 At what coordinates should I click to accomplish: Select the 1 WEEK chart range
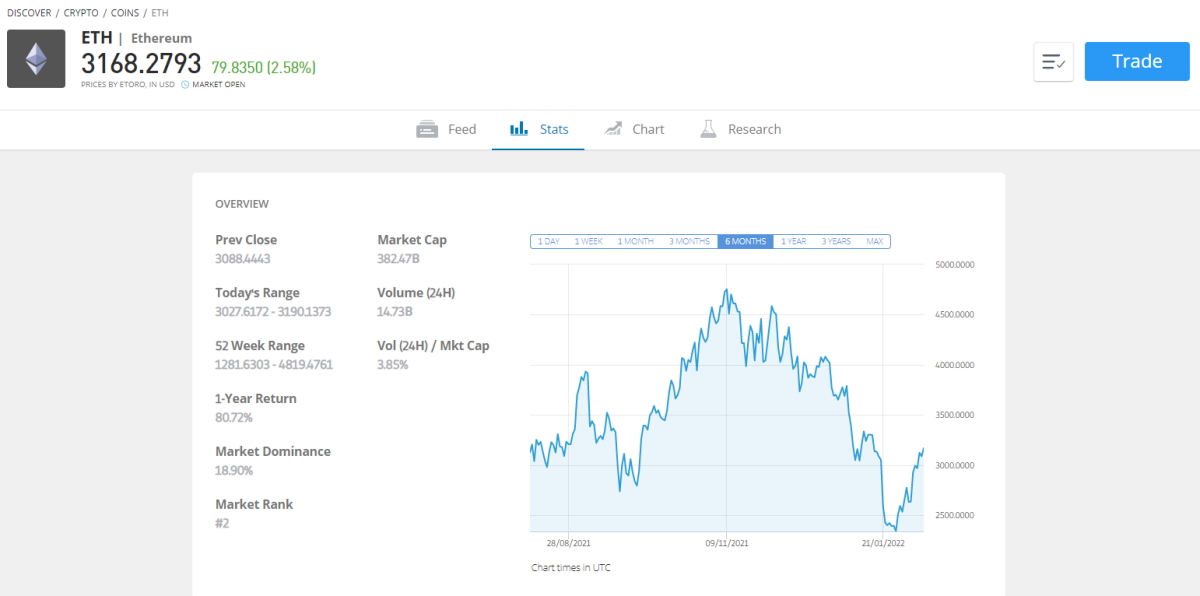pyautogui.click(x=588, y=241)
